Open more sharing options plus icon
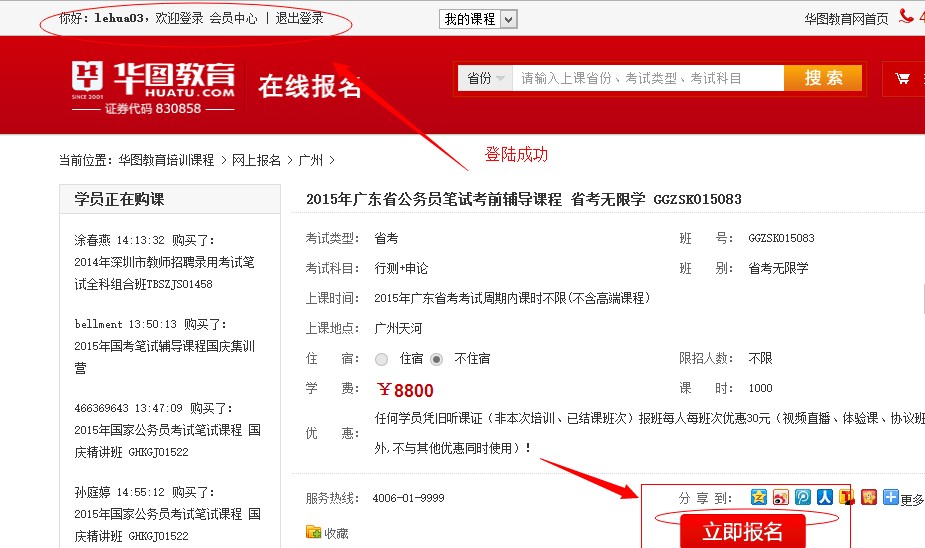Image resolution: width=925 pixels, height=548 pixels. click(x=890, y=497)
